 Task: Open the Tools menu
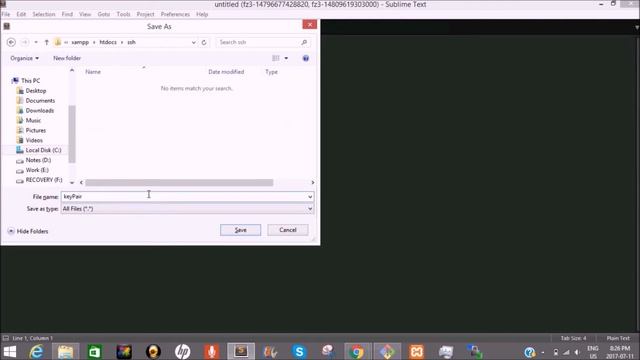coord(123,14)
